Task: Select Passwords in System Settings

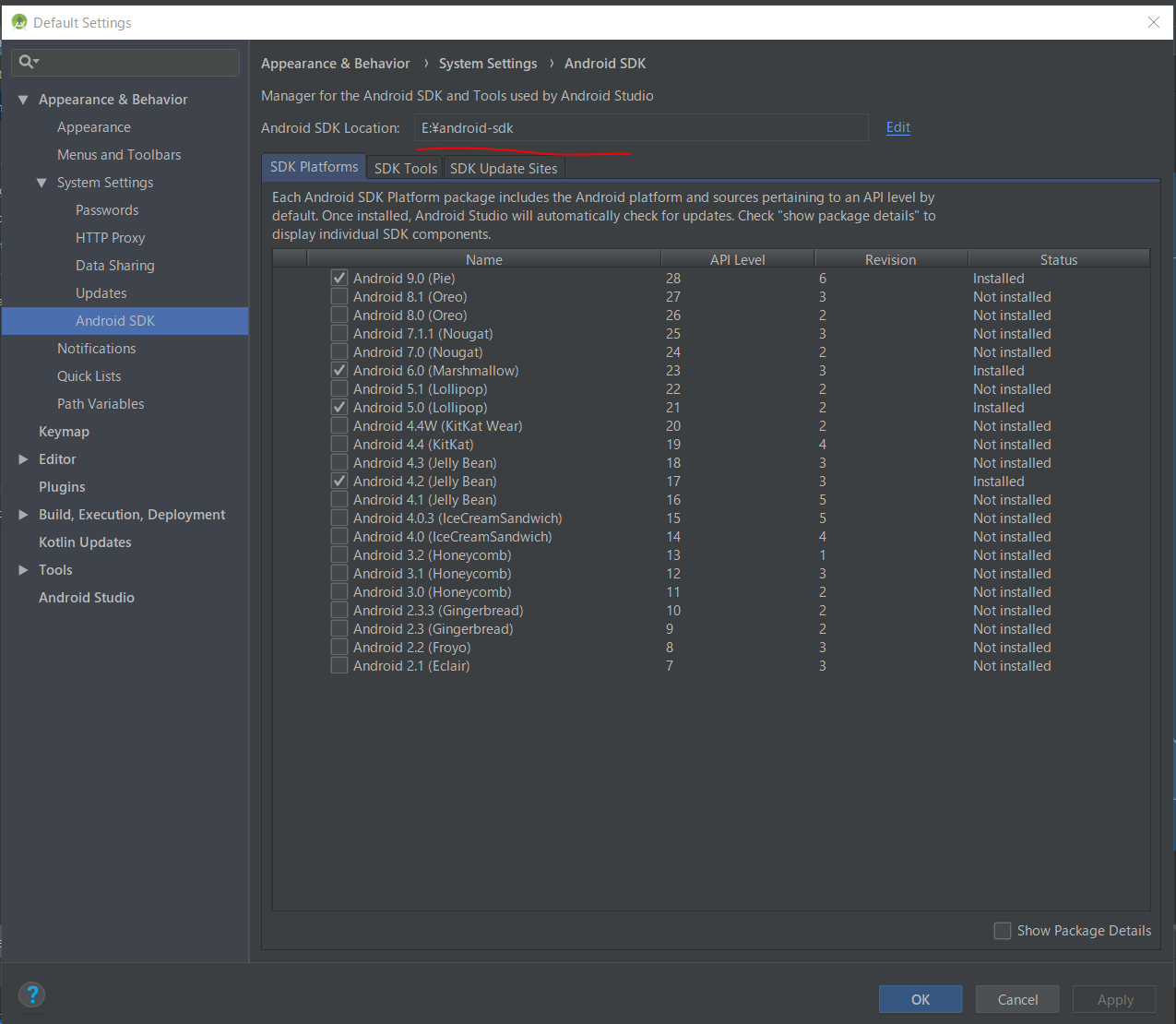Action: (107, 210)
